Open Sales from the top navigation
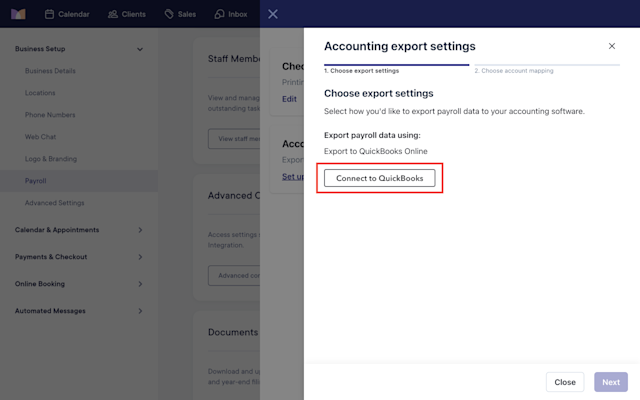640x400 pixels. pos(180,14)
